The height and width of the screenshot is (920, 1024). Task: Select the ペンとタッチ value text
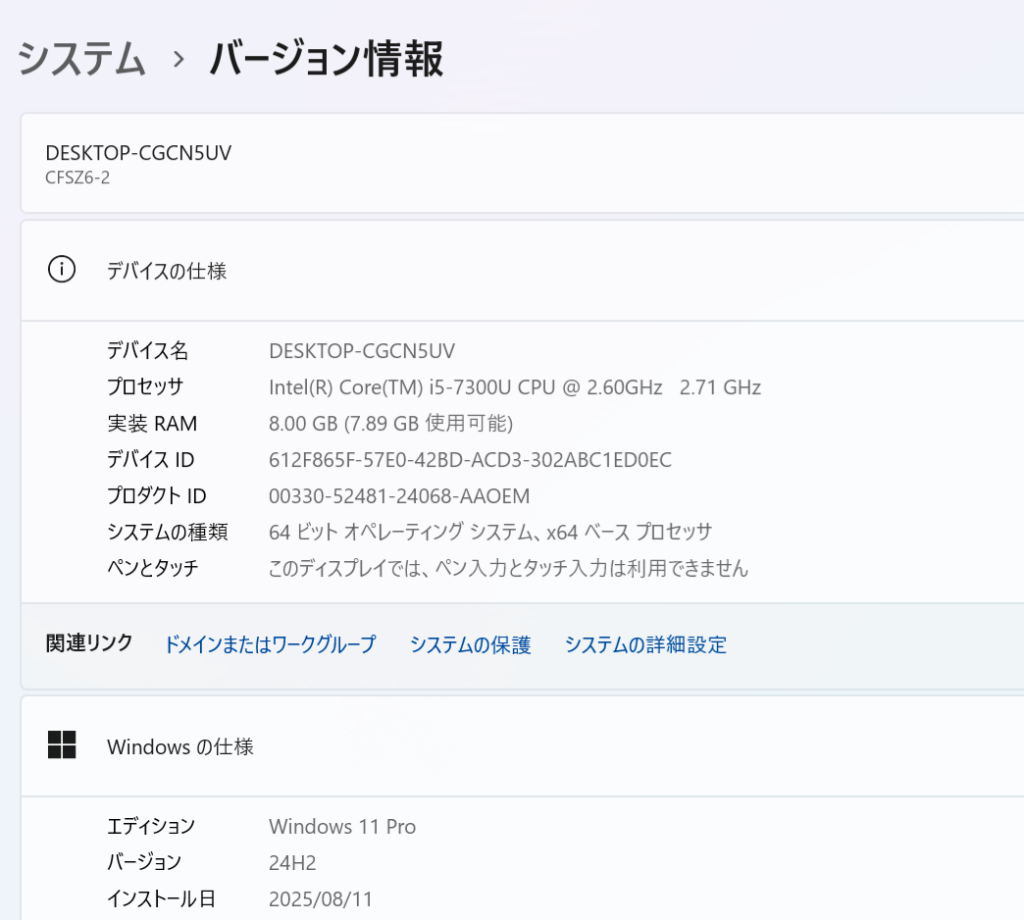(508, 568)
